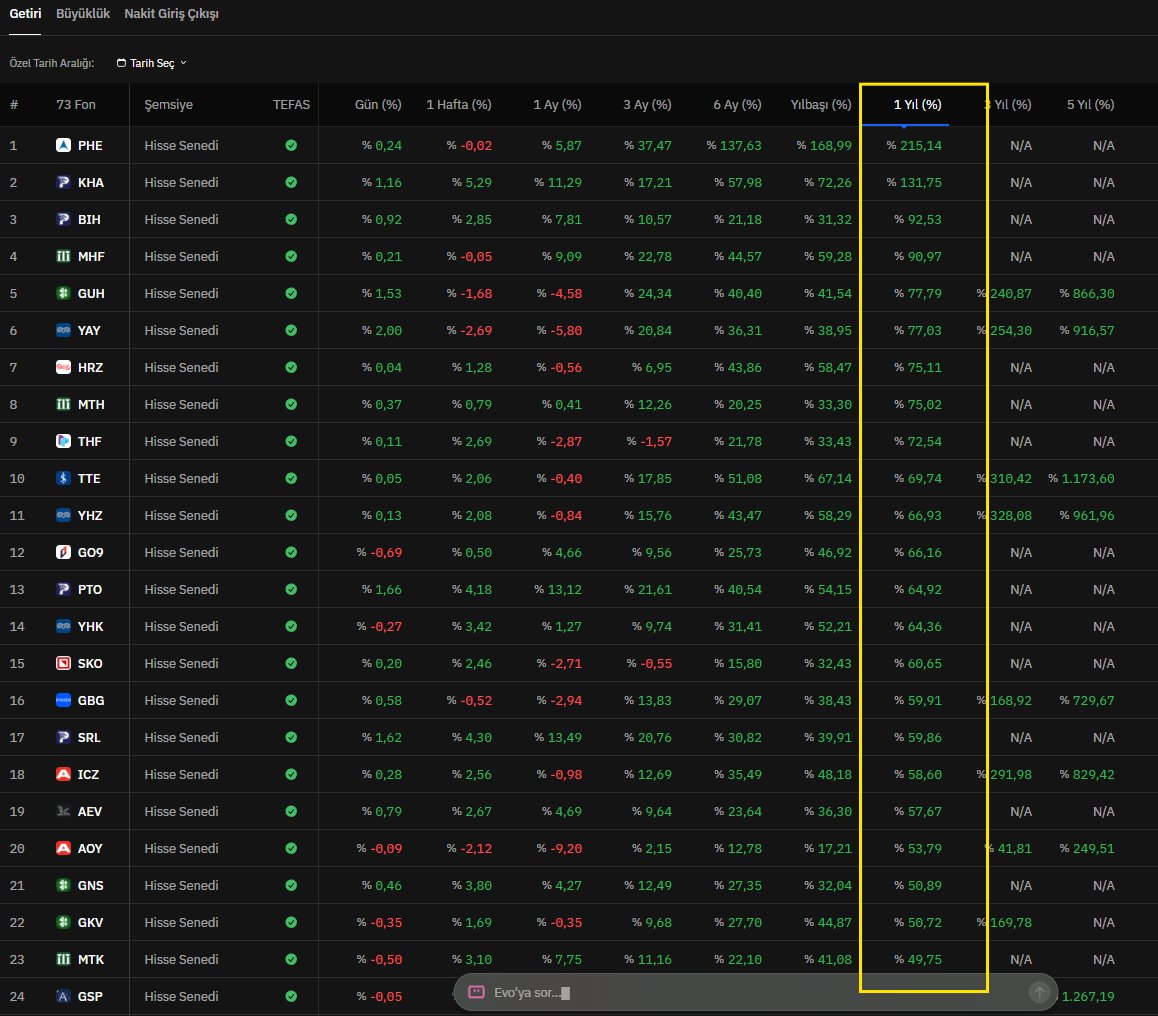Sort by the 6 Ay (%) column
This screenshot has width=1158, height=1016.
tap(737, 104)
